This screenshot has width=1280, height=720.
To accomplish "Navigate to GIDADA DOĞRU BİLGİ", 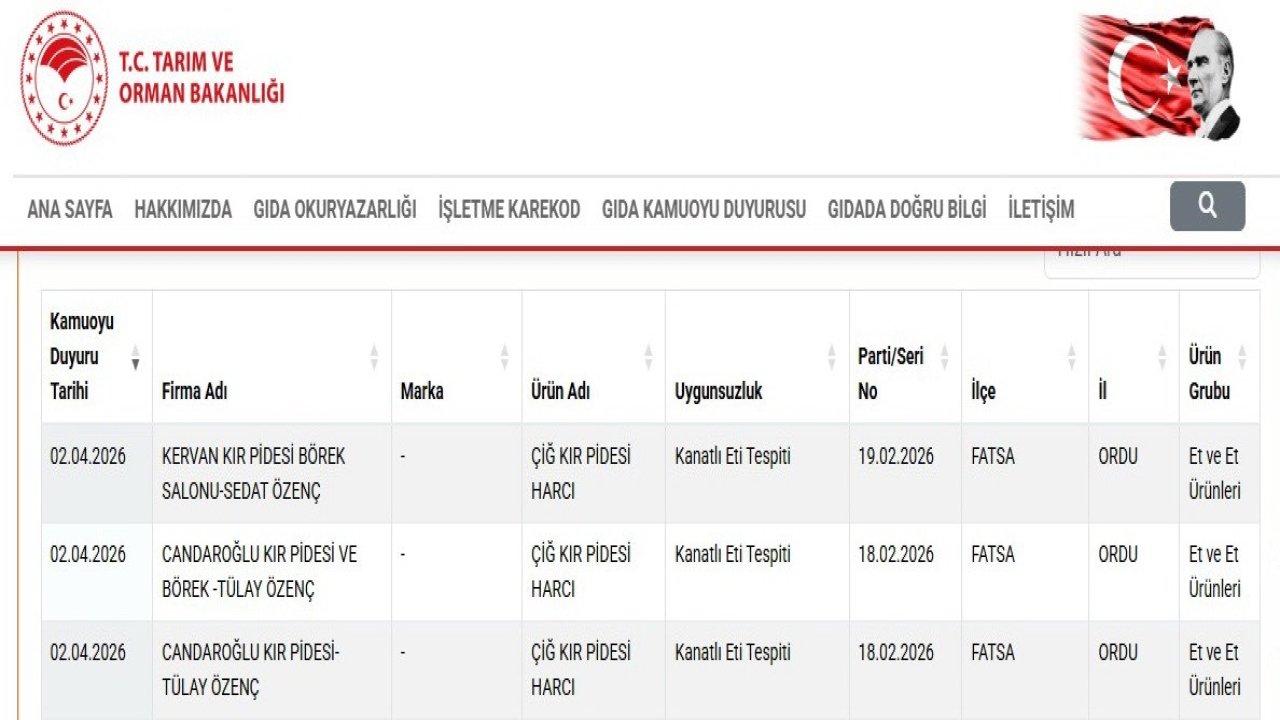I will pos(907,209).
